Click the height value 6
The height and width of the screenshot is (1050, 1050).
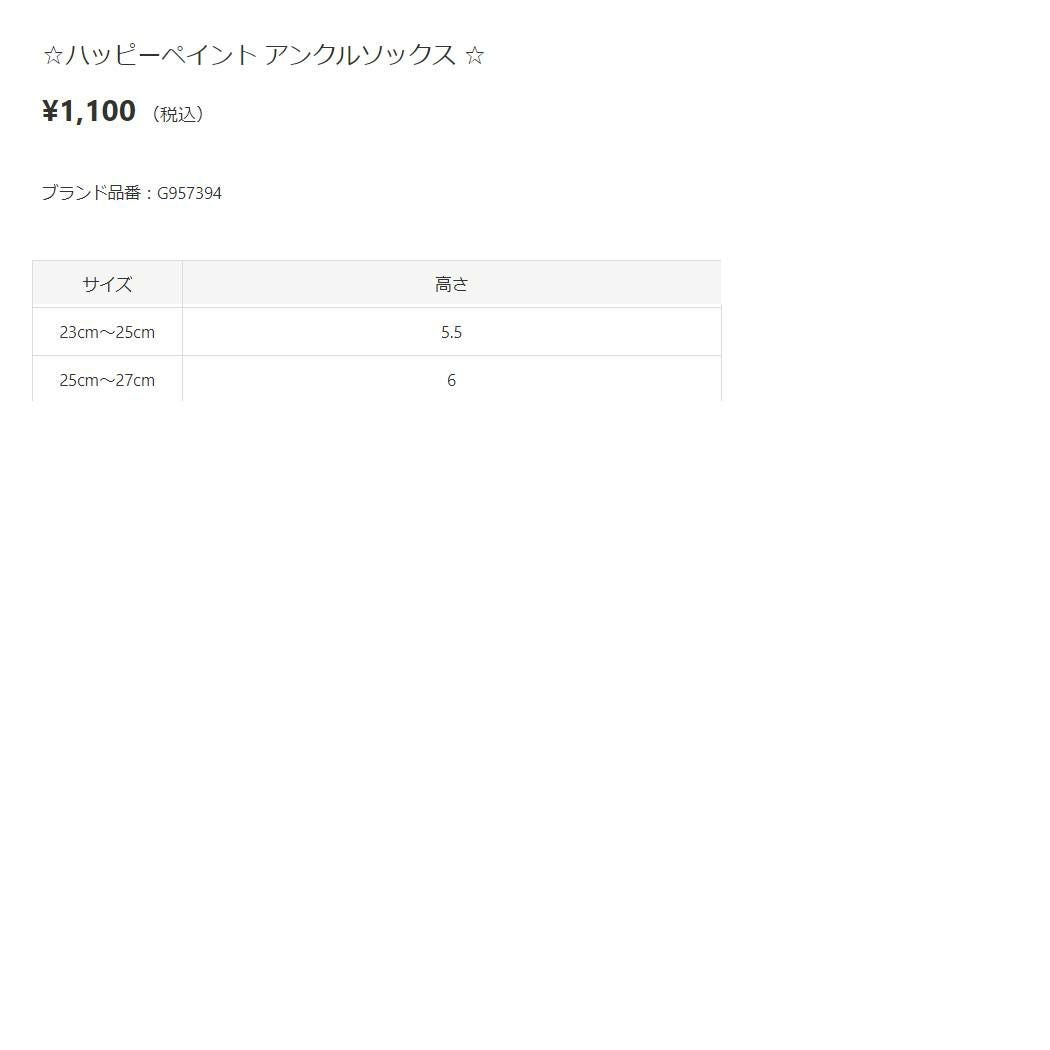click(451, 380)
